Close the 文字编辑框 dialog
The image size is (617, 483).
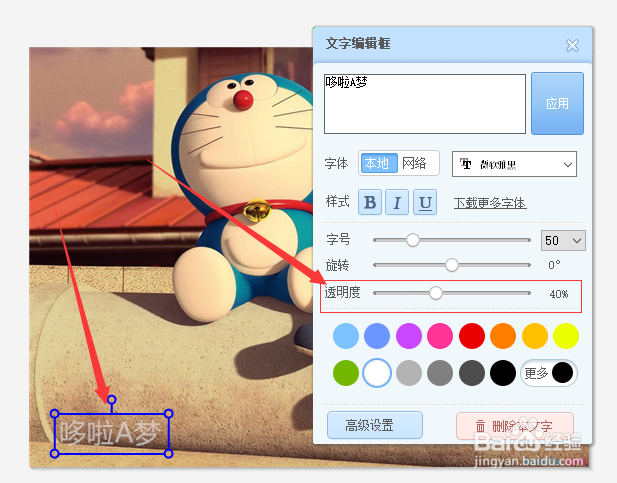(x=572, y=45)
